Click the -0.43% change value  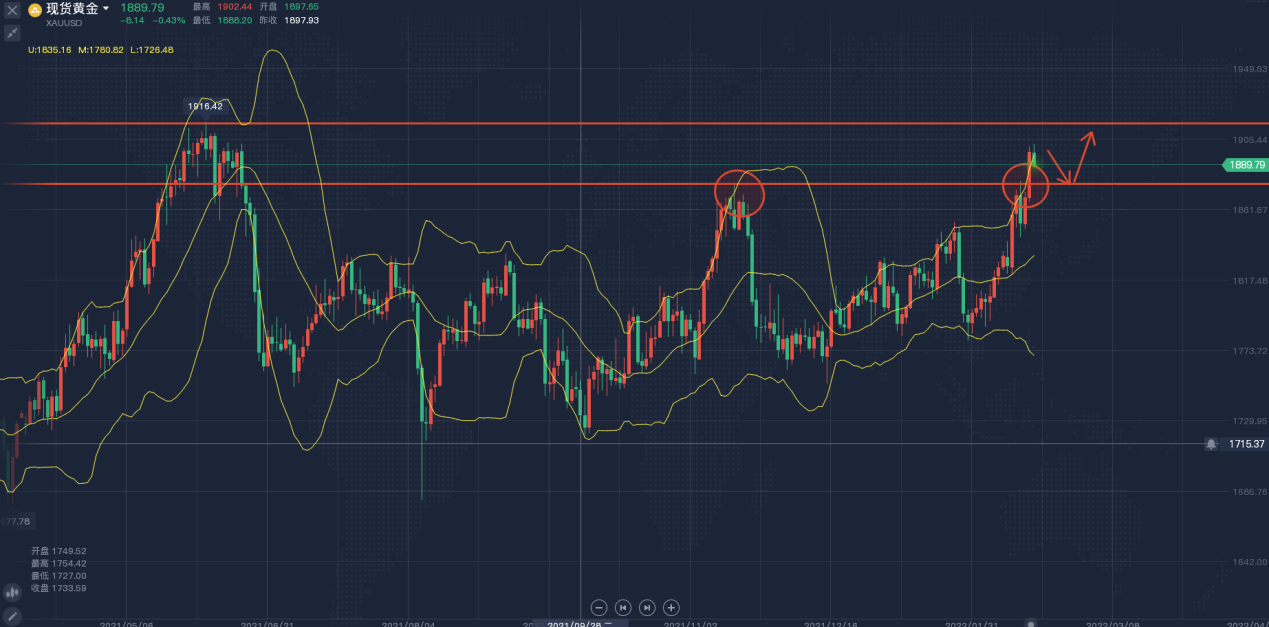(169, 20)
